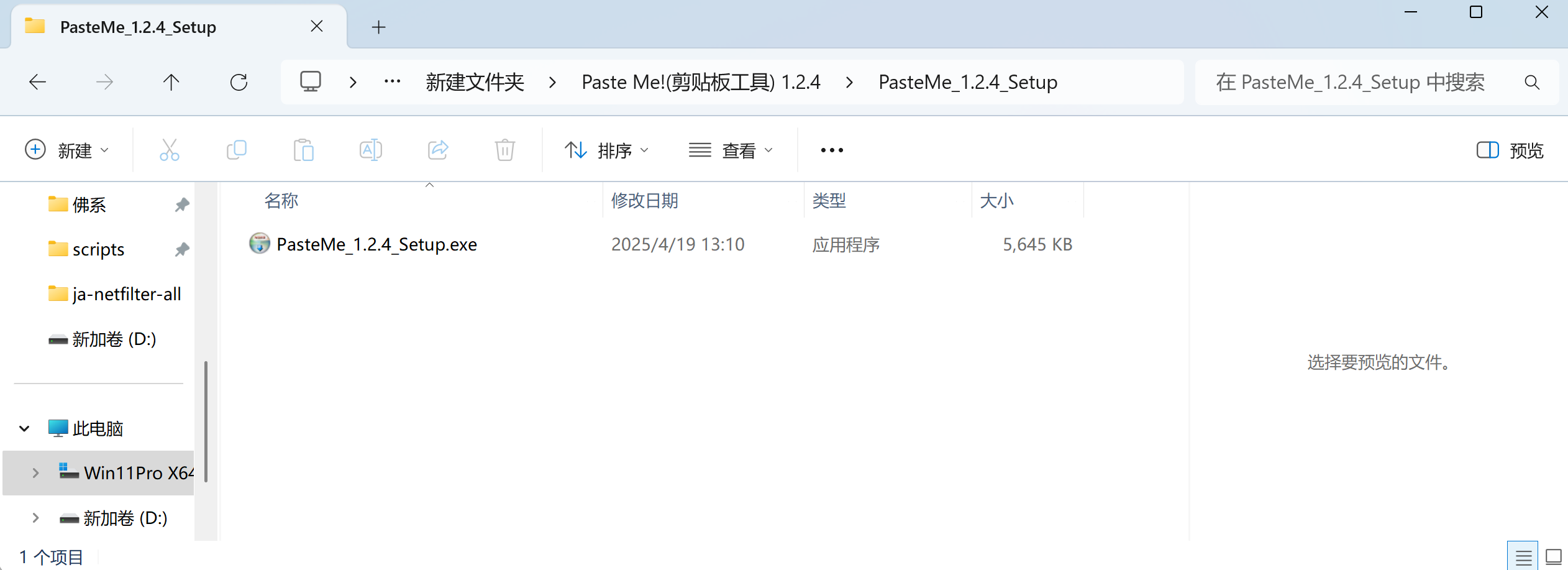Click the Rename icon in toolbar
This screenshot has width=1568, height=570.
click(x=371, y=150)
